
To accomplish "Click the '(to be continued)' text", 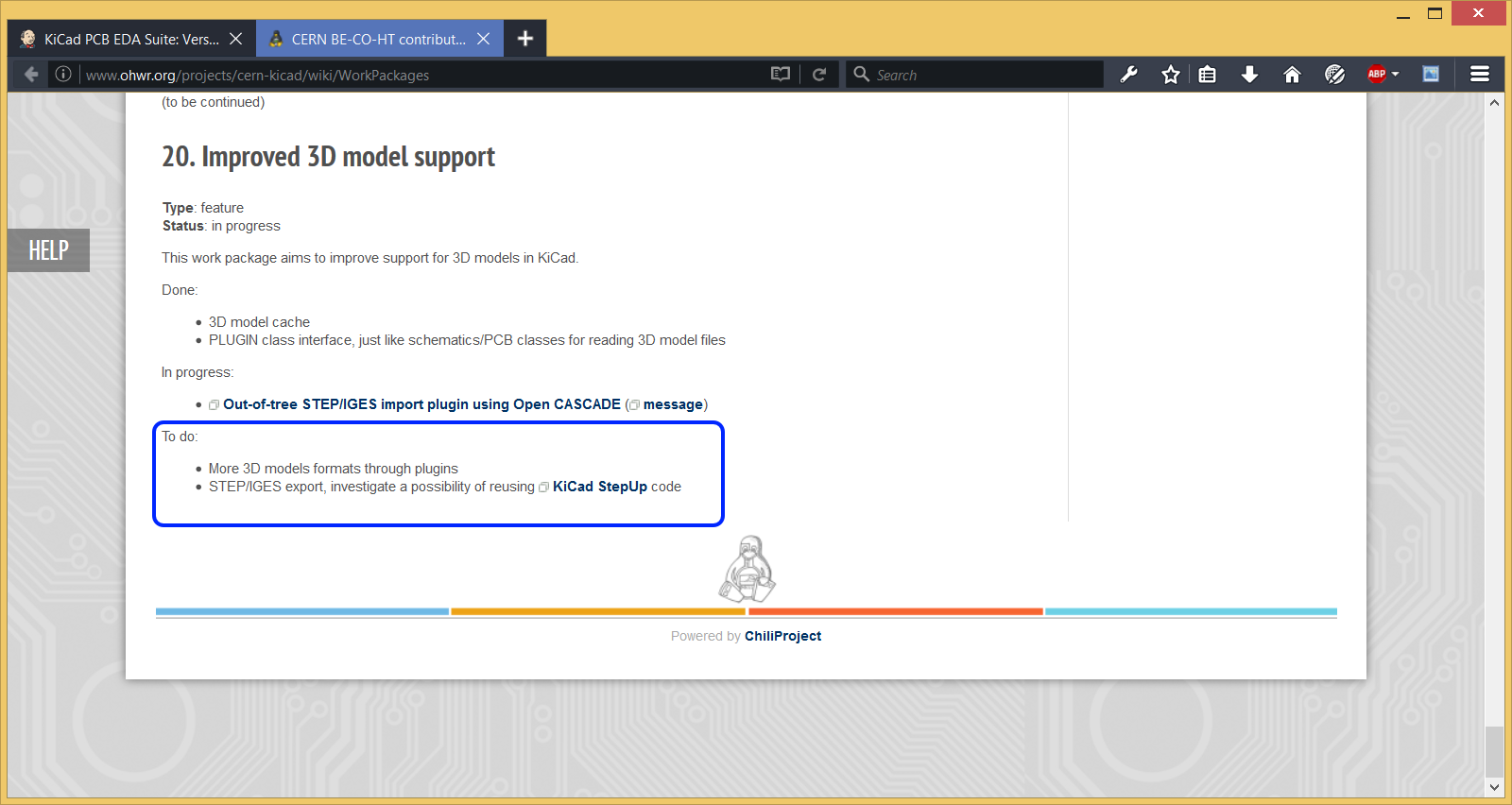I will click(x=214, y=102).
